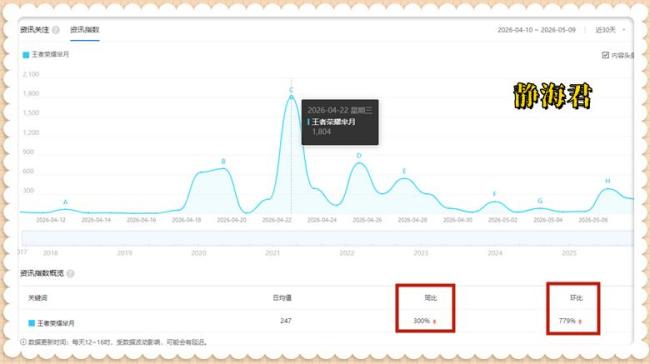
Task: Click the 王者荣耀半月 legend label above chart
Action: click(50, 54)
